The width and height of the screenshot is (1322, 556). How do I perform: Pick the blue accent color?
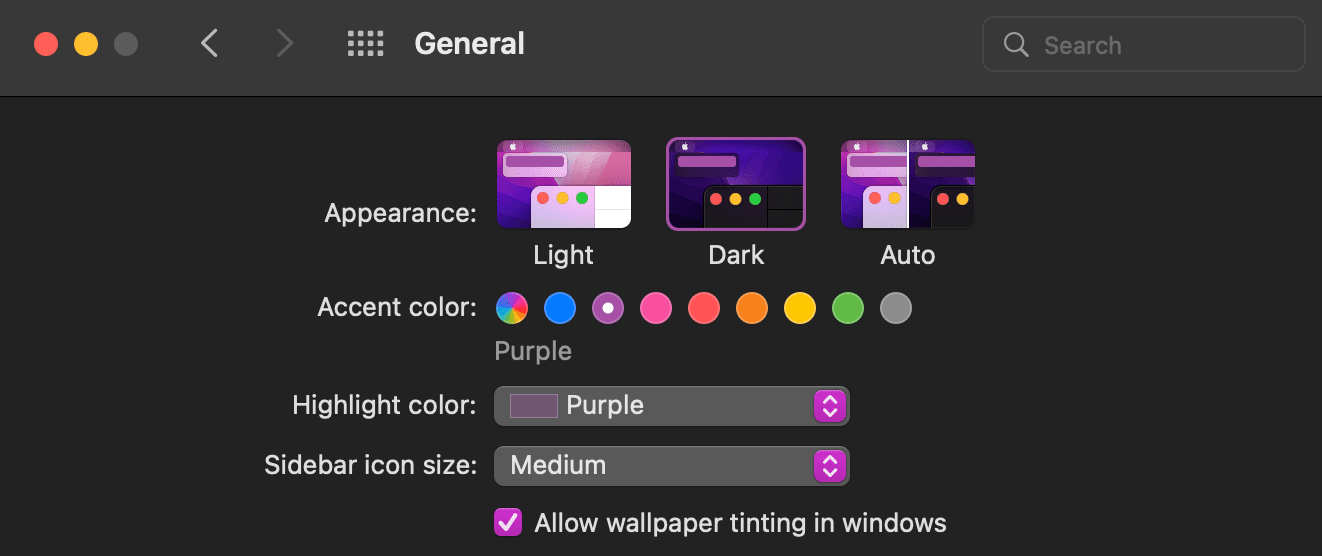click(560, 308)
